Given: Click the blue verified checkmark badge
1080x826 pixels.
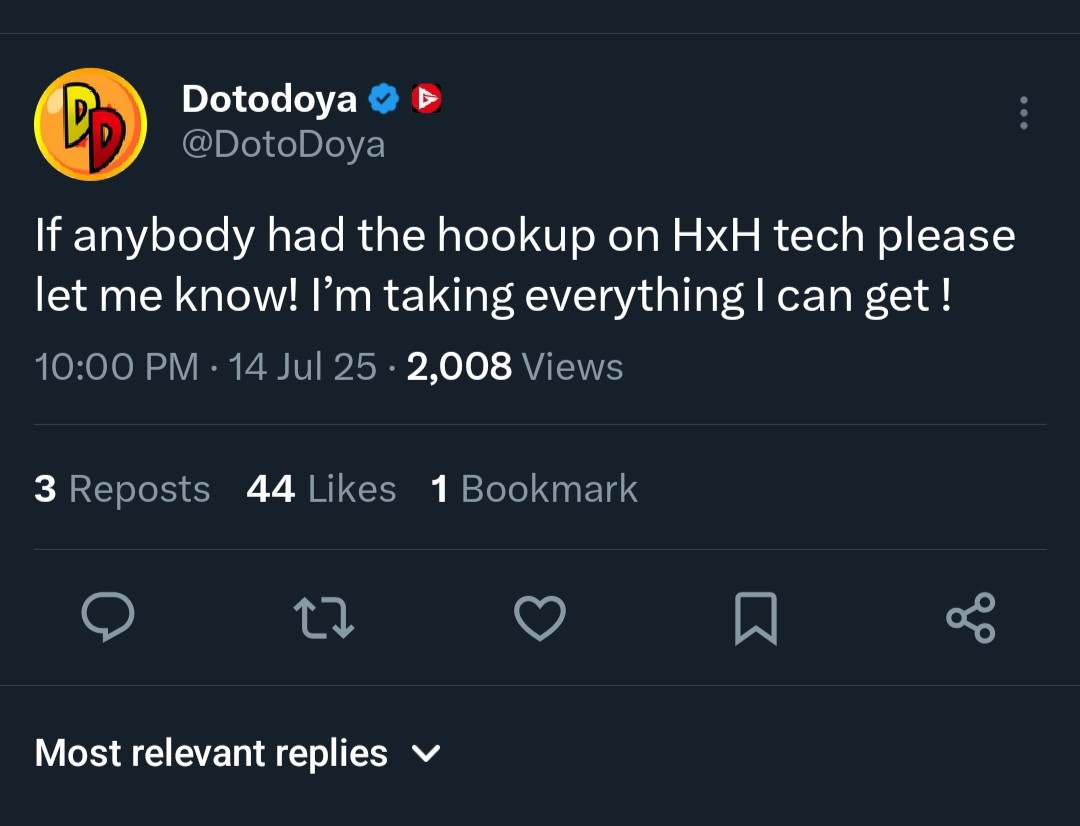Looking at the screenshot, I should [384, 99].
